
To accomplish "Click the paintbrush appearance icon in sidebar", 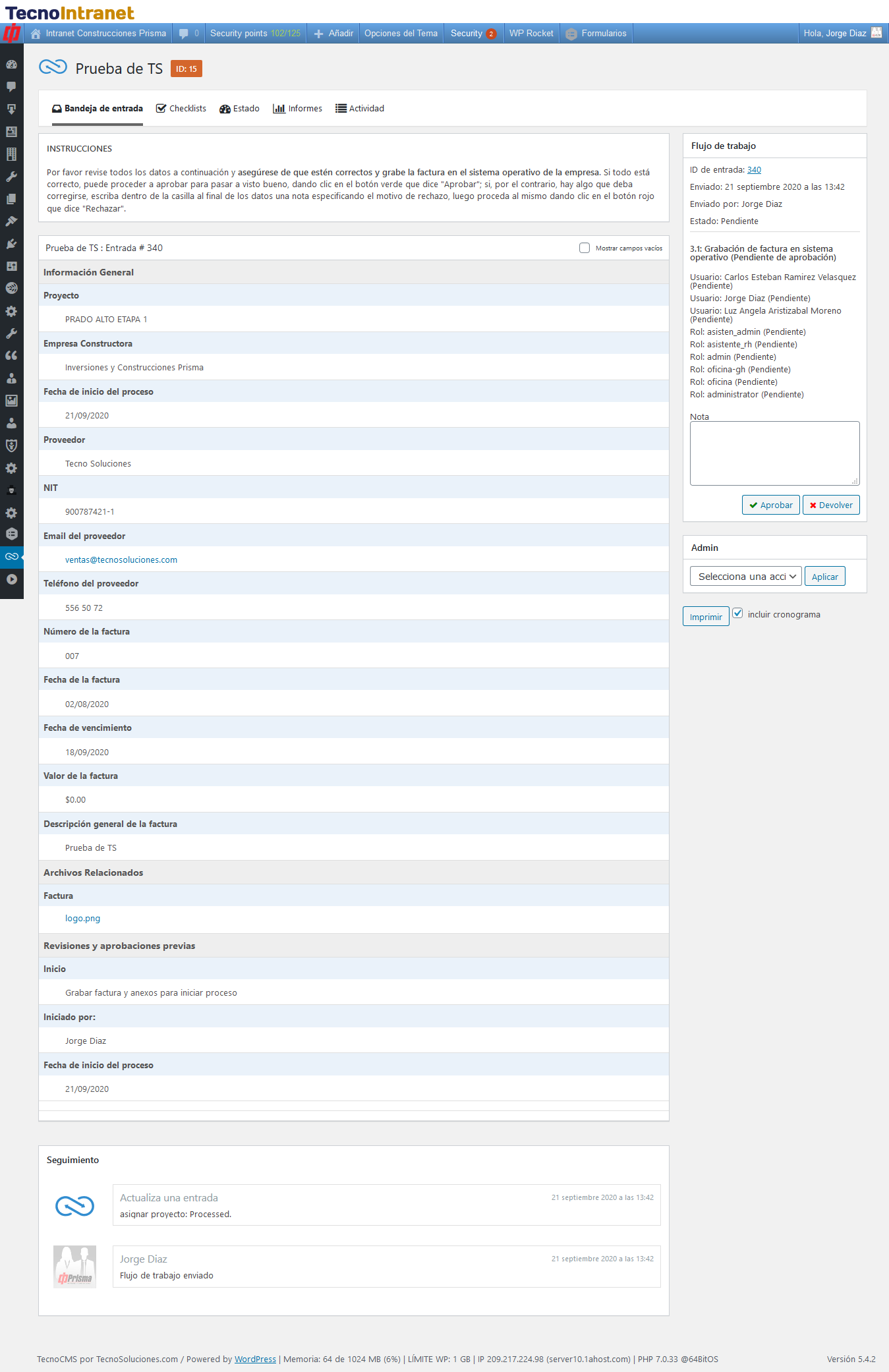I will tap(11, 221).
